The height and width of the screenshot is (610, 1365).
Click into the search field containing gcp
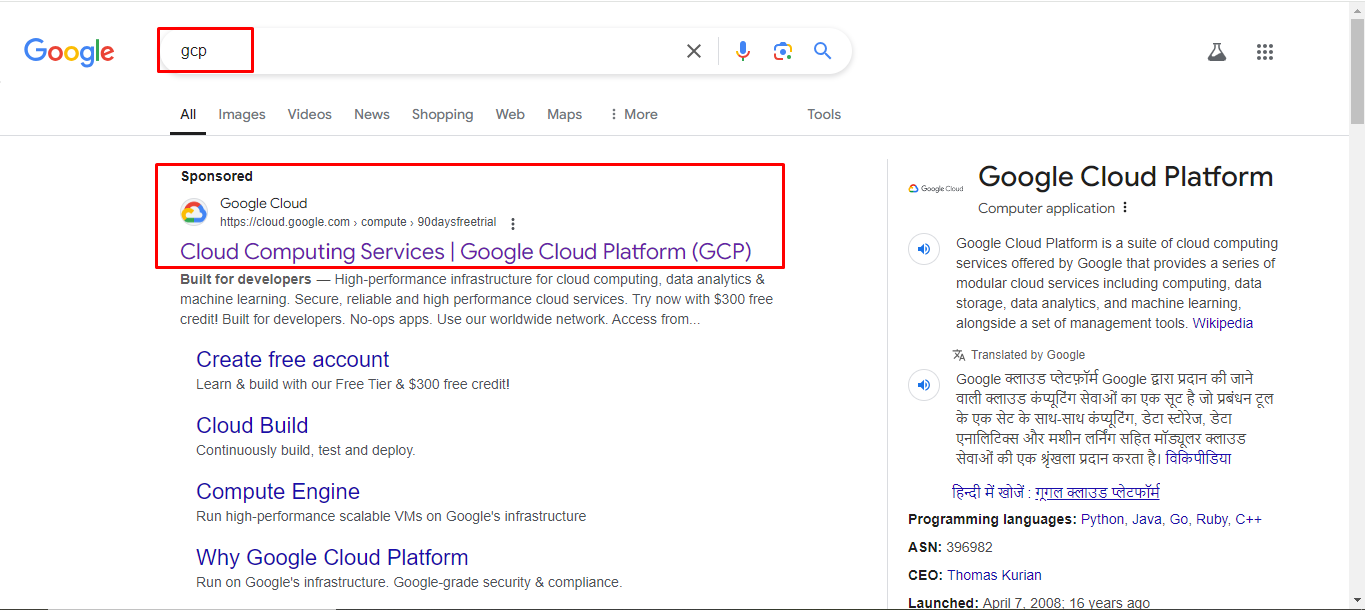(x=420, y=51)
